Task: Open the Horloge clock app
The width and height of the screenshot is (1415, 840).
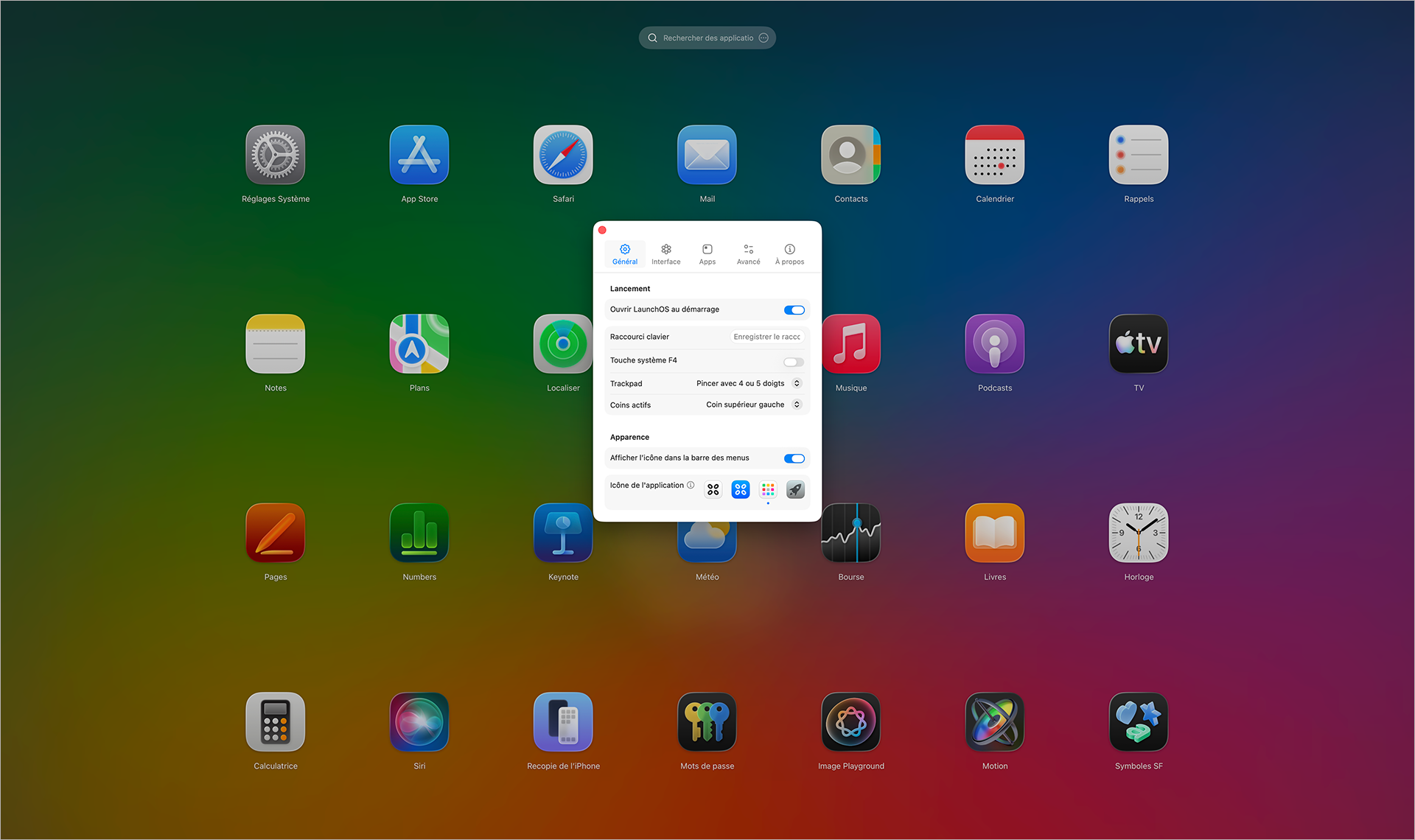Action: [1139, 533]
